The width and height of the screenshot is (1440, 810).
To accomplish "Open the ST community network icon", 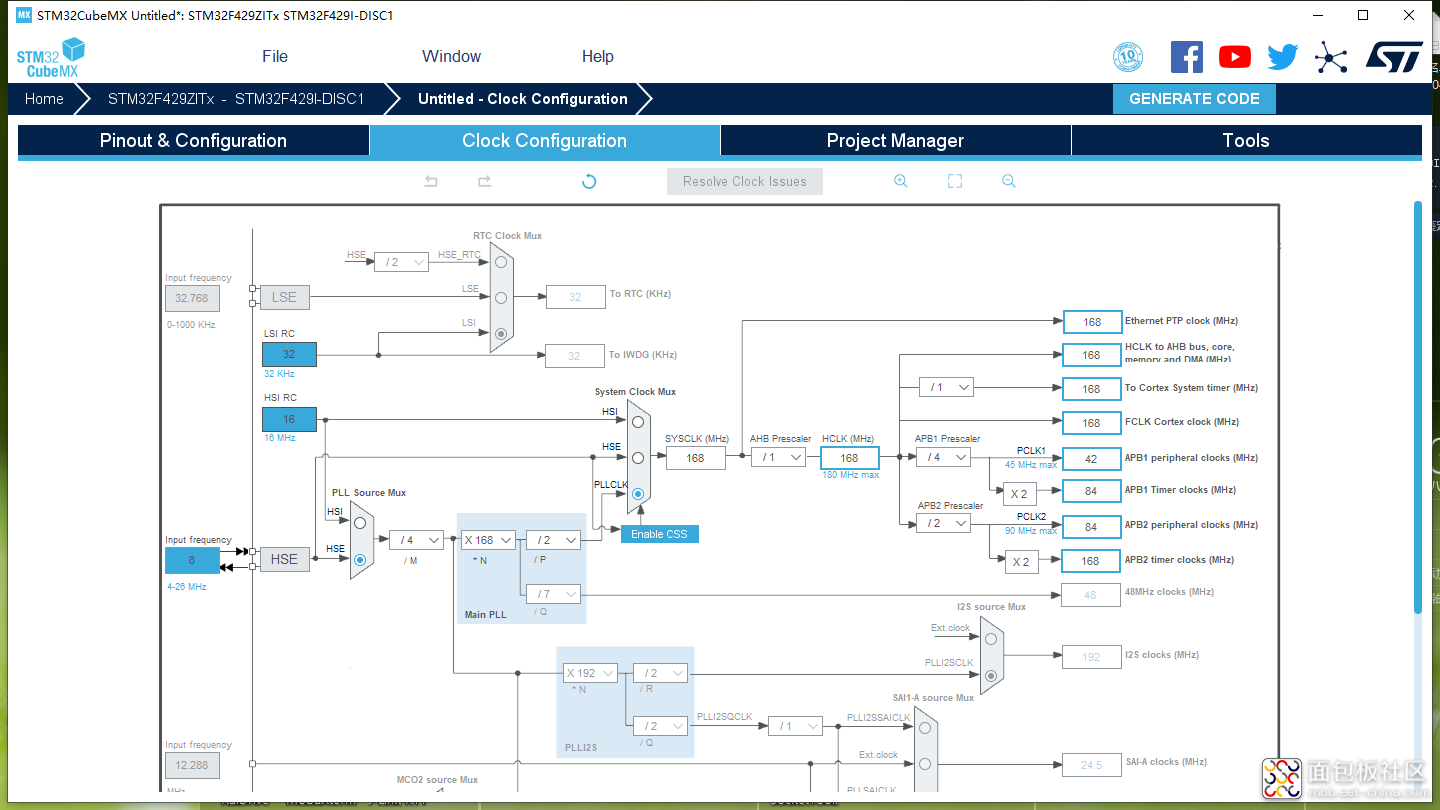I will (1331, 57).
